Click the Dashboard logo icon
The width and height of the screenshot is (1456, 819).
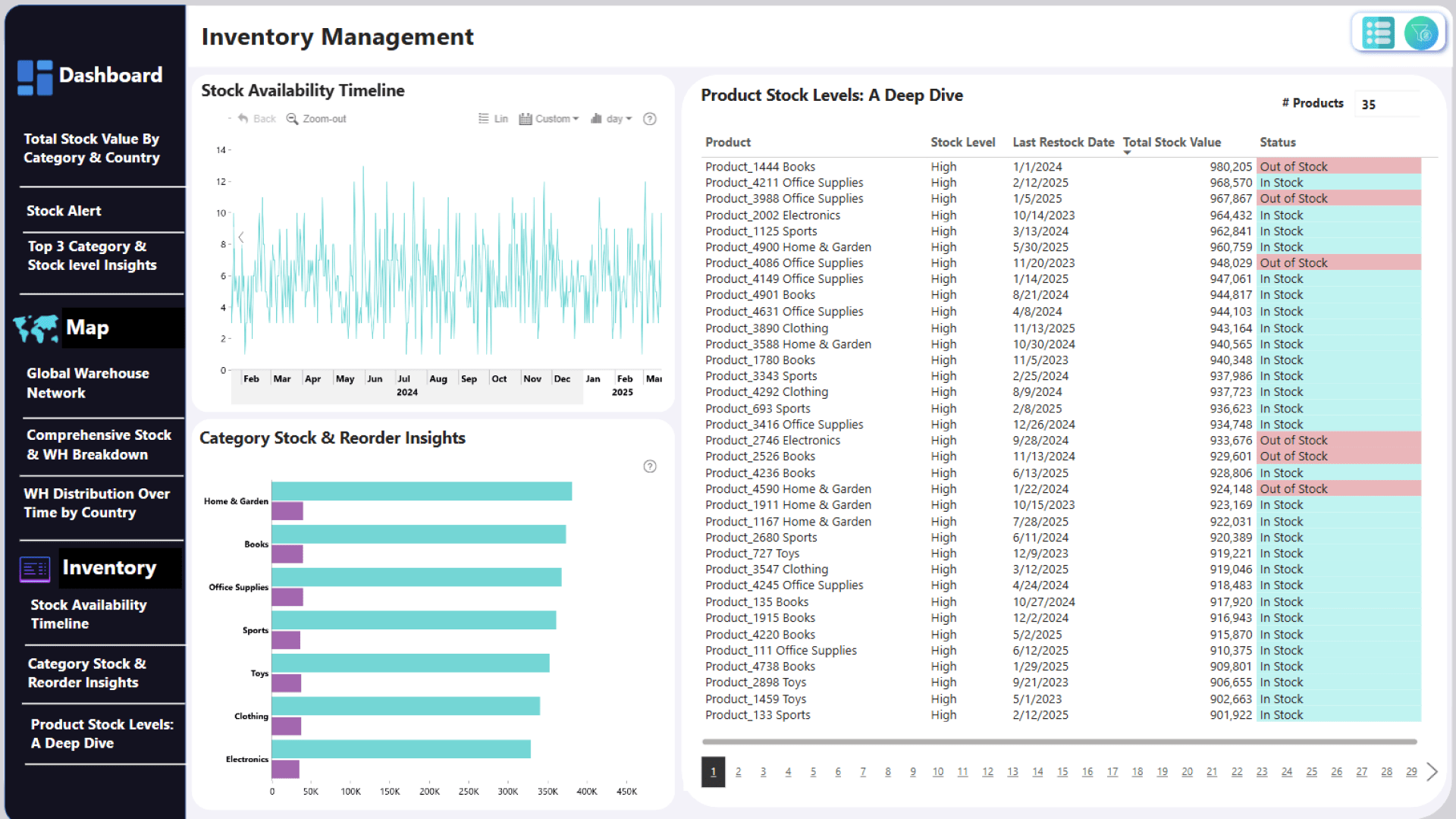[35, 77]
